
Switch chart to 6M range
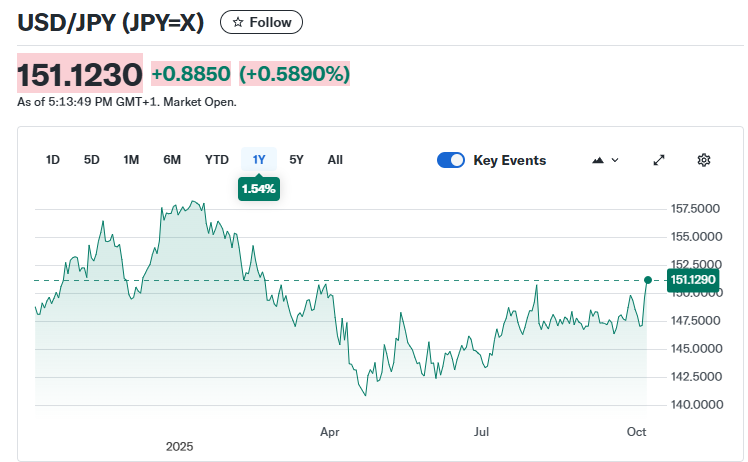[172, 160]
